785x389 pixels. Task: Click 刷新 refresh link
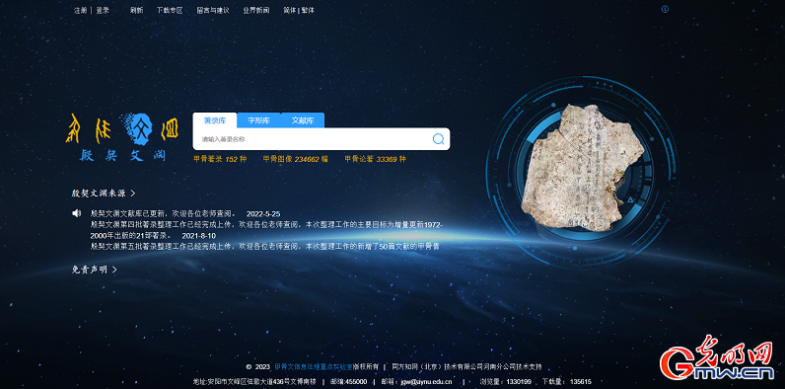[137, 10]
